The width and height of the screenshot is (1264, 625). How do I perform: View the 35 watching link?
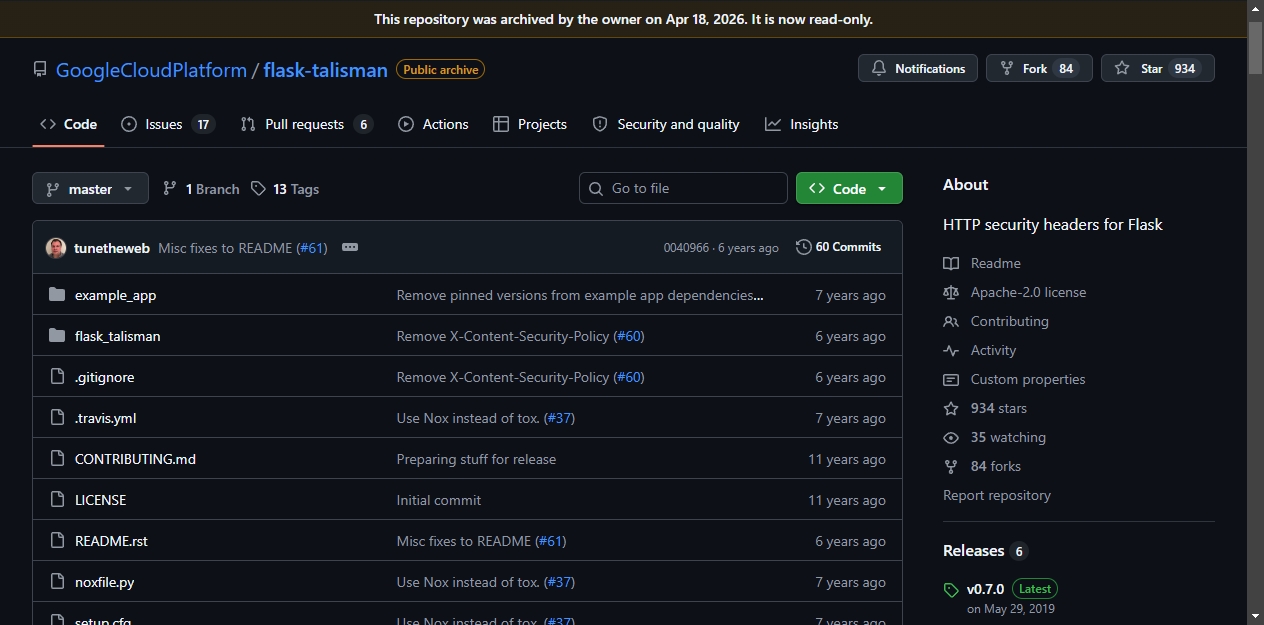tap(1008, 437)
